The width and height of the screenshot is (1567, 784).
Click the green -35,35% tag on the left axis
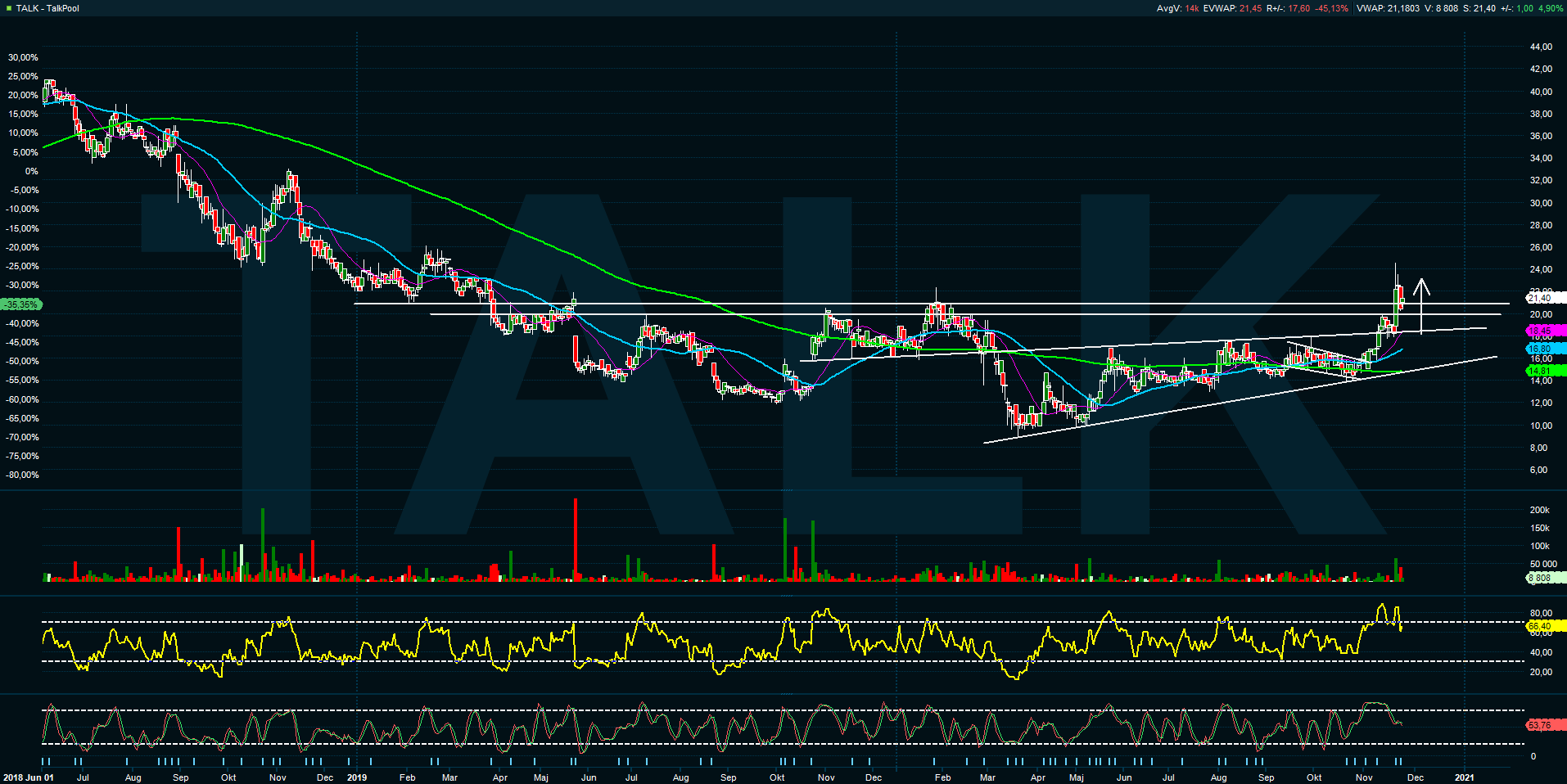20,304
